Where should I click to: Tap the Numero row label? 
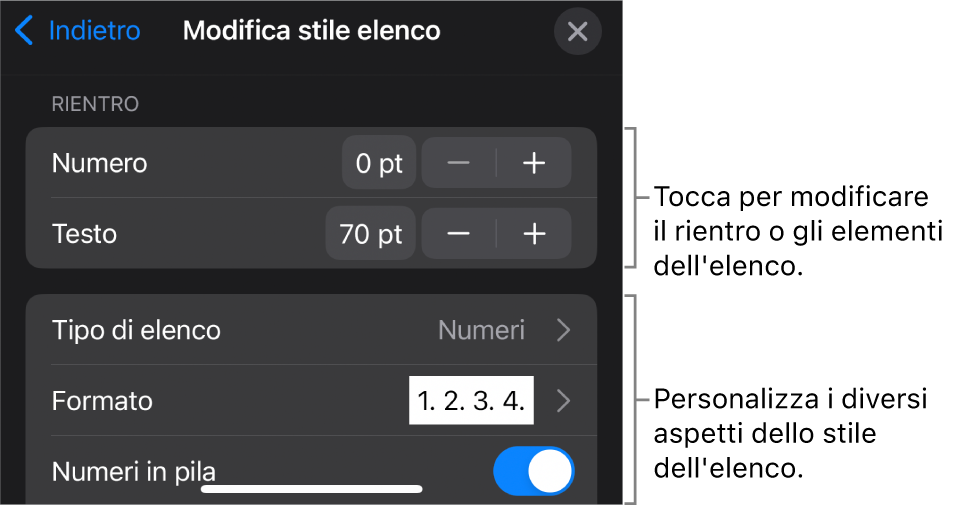pos(99,164)
